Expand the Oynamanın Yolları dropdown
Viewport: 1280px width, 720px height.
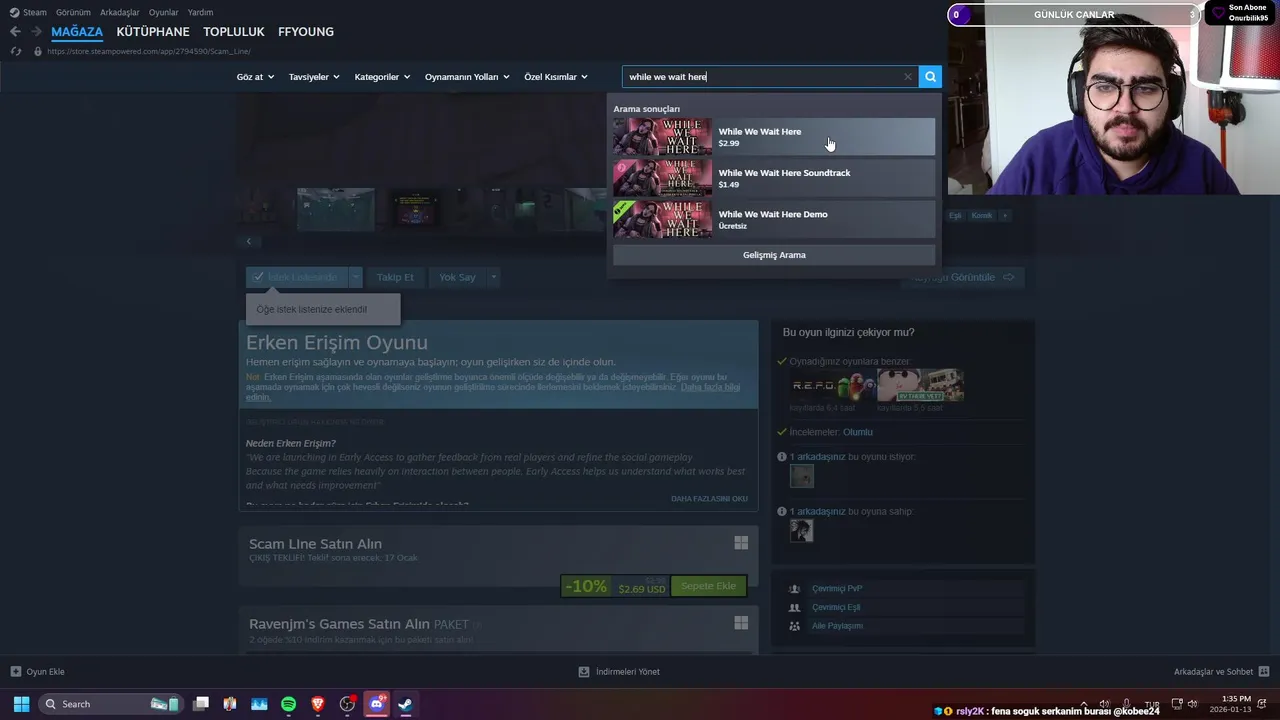(467, 77)
